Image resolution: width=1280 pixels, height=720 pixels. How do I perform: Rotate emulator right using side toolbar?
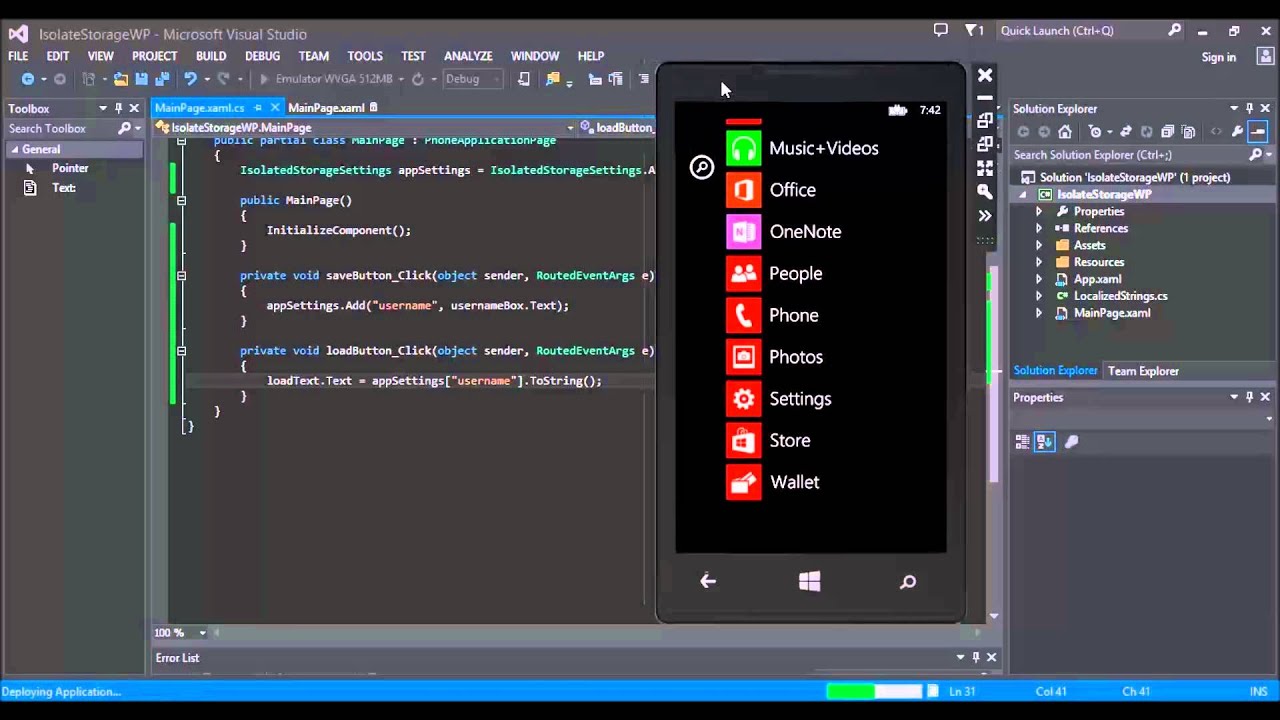pyautogui.click(x=985, y=144)
